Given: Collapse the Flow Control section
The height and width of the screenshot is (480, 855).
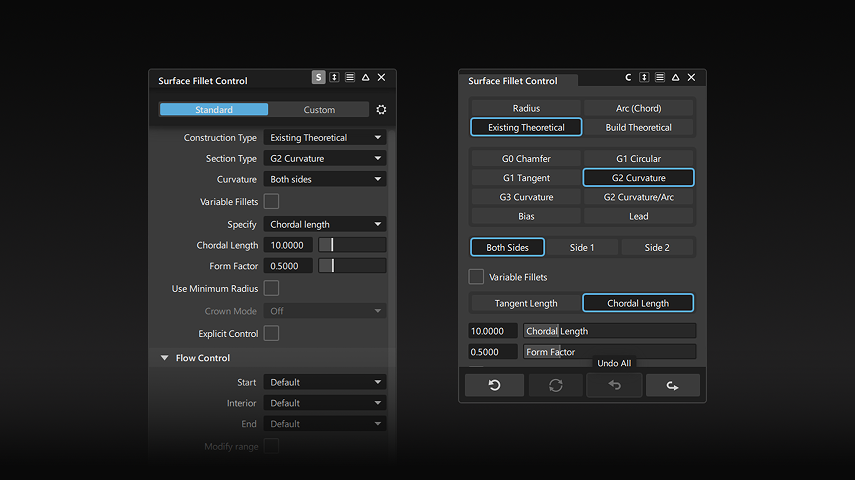Looking at the screenshot, I should [x=164, y=358].
